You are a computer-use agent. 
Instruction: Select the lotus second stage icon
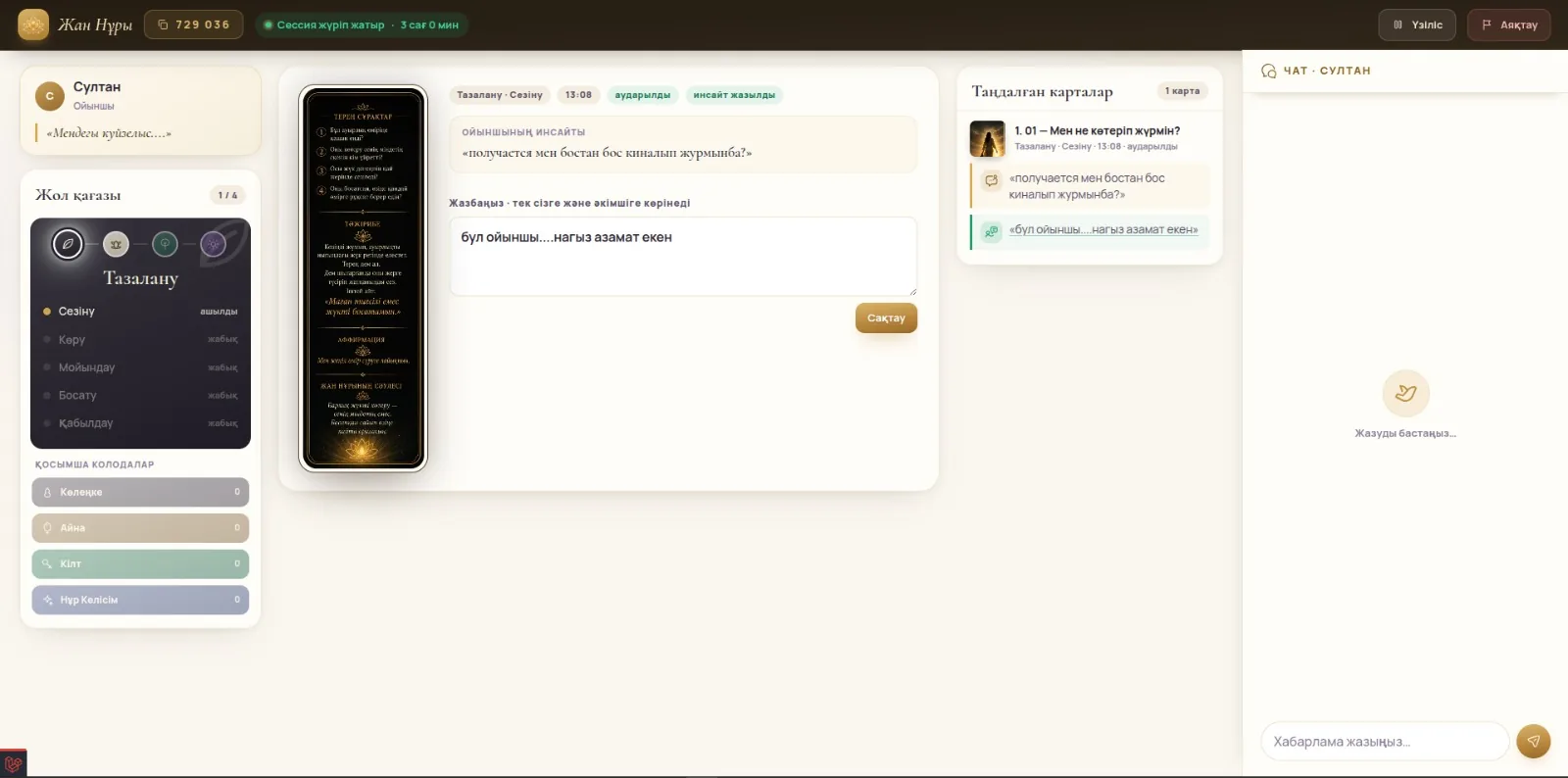click(x=116, y=244)
